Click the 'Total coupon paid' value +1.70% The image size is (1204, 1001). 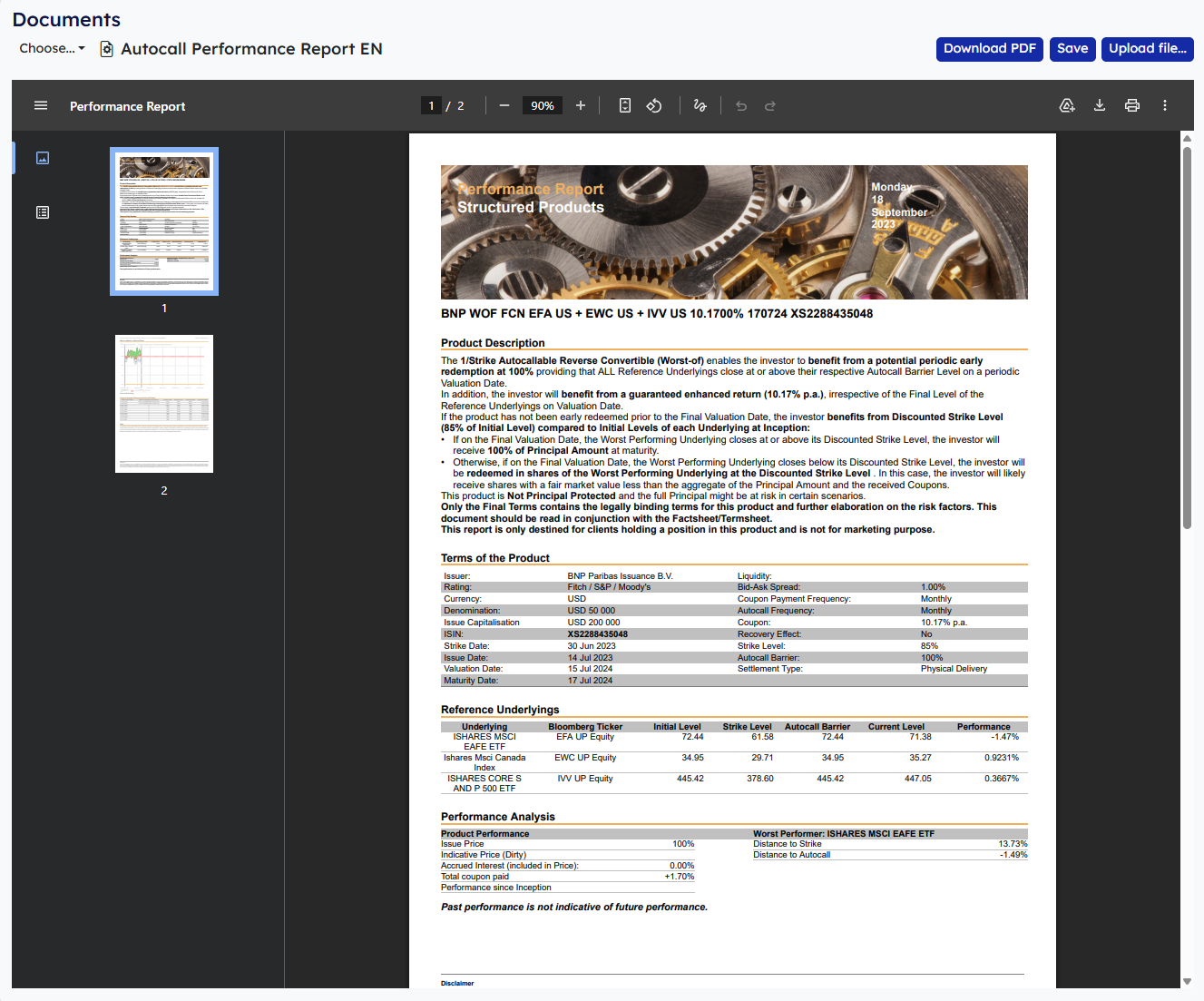point(680,877)
